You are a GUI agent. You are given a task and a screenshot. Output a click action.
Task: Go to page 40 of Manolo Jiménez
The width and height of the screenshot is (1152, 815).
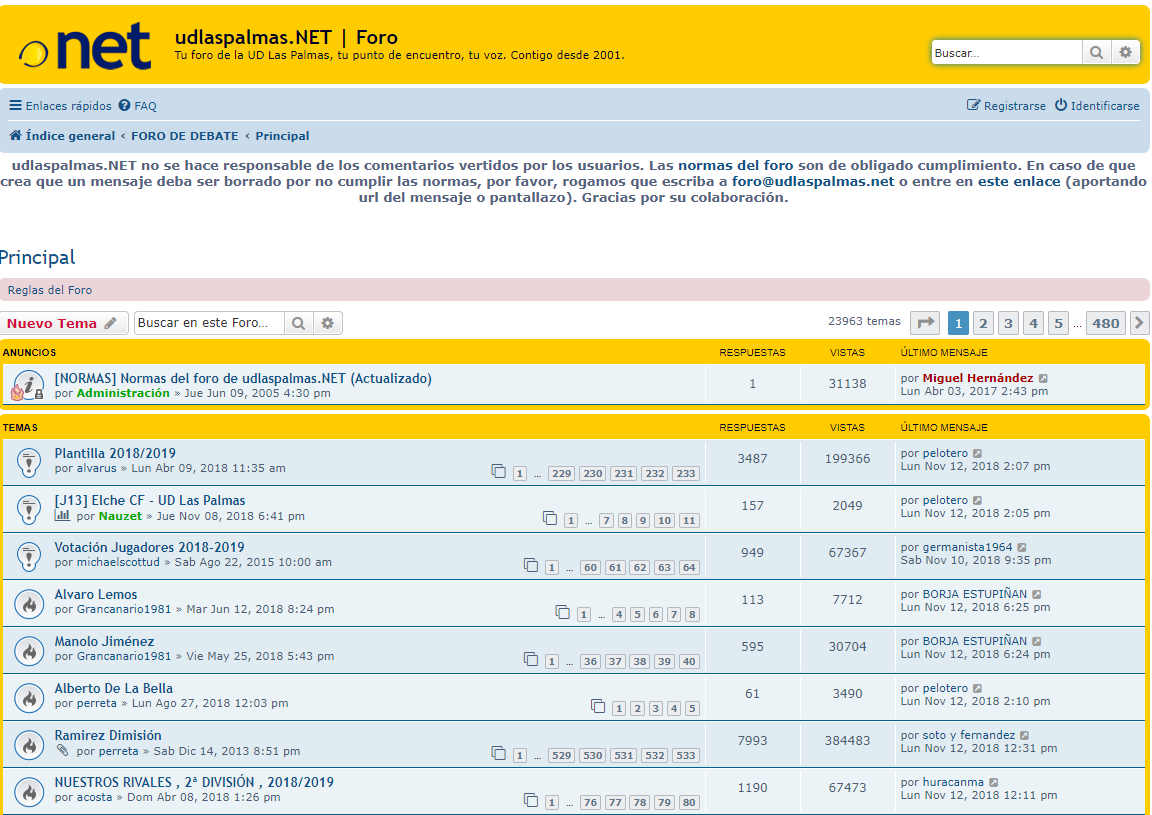click(x=688, y=661)
